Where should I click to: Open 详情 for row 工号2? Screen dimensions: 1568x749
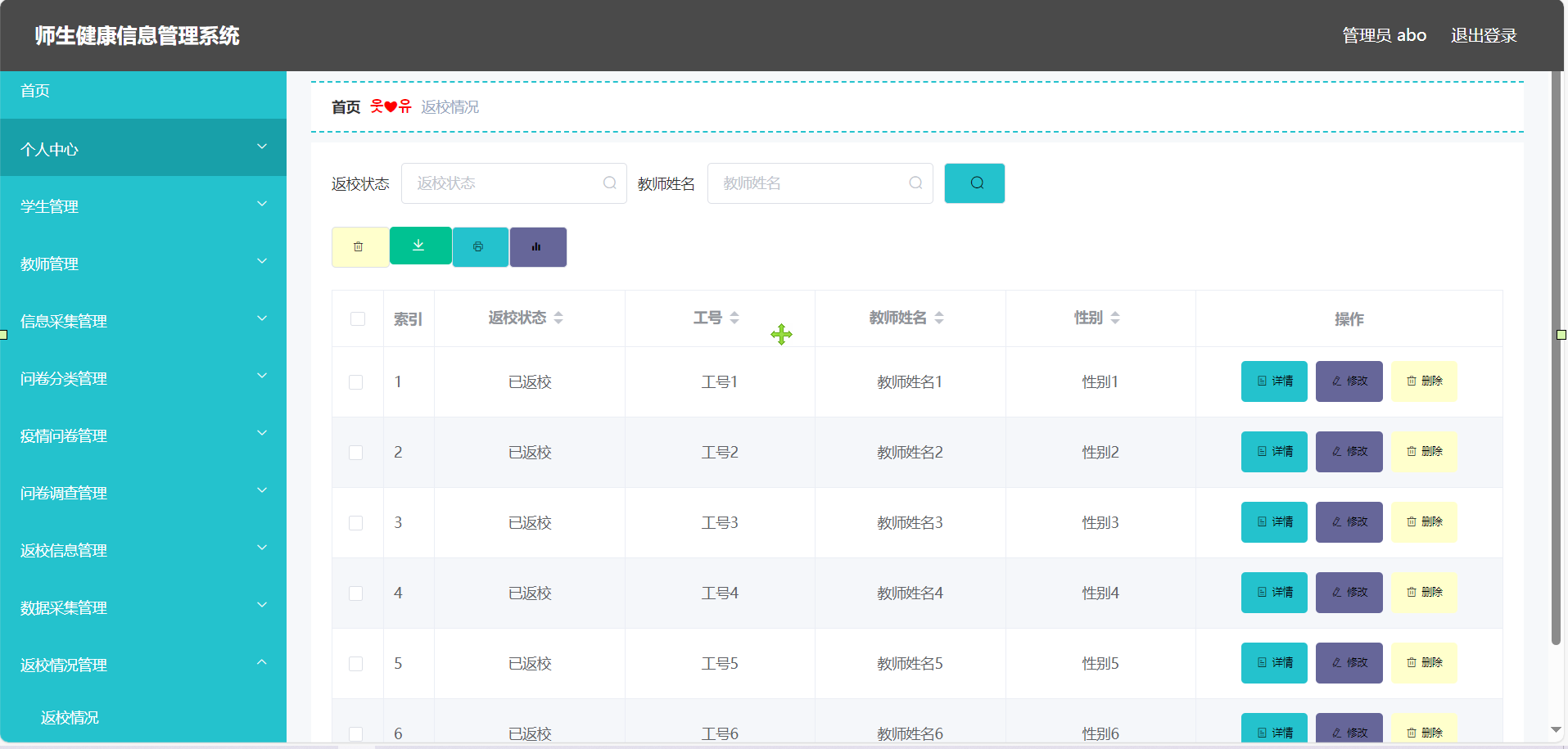pos(1274,452)
